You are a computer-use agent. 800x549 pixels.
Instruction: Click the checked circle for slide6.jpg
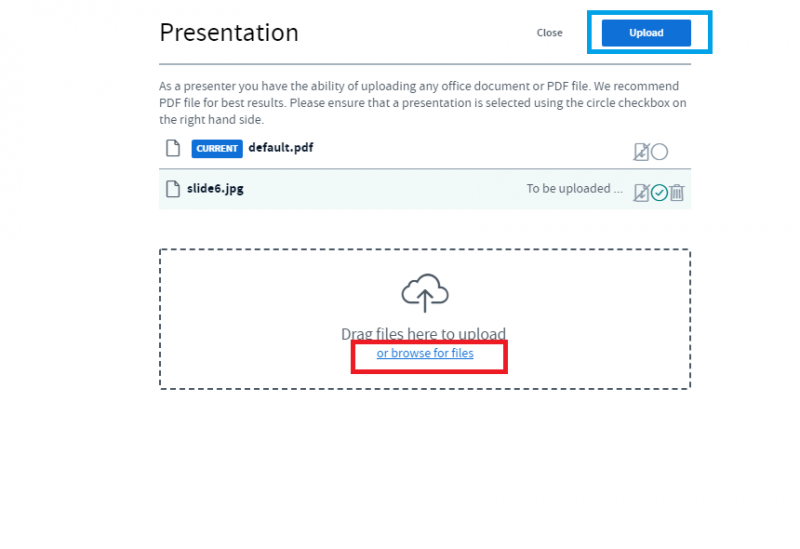(x=659, y=192)
